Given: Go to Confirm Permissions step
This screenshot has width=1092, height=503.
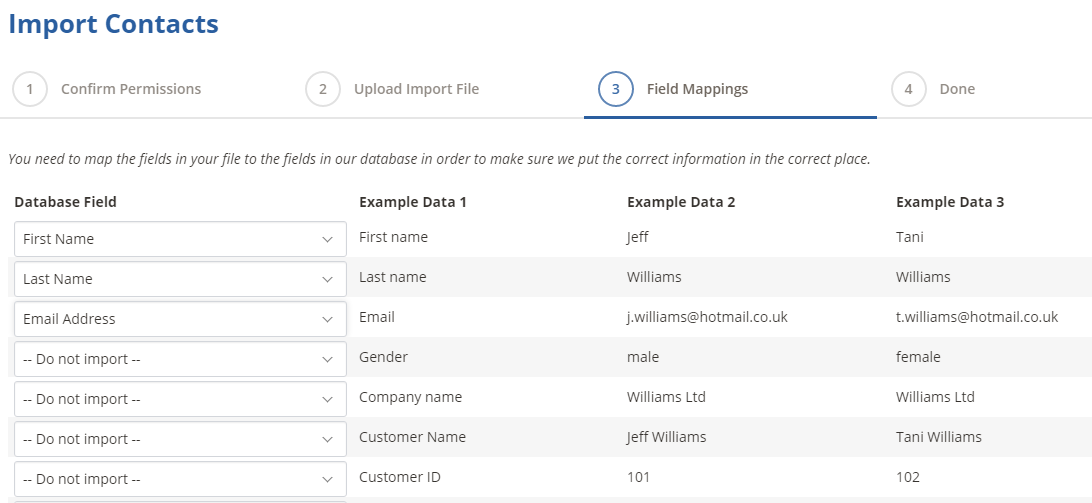Looking at the screenshot, I should coord(131,89).
